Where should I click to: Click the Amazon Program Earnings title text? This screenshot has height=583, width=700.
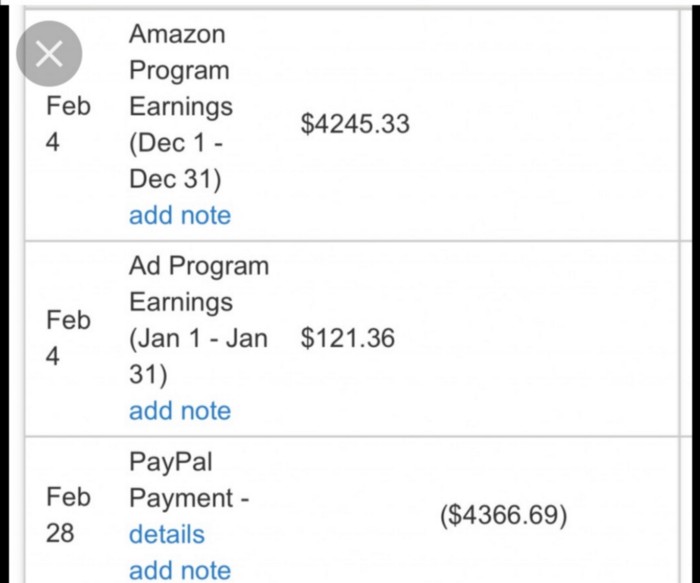pos(181,70)
